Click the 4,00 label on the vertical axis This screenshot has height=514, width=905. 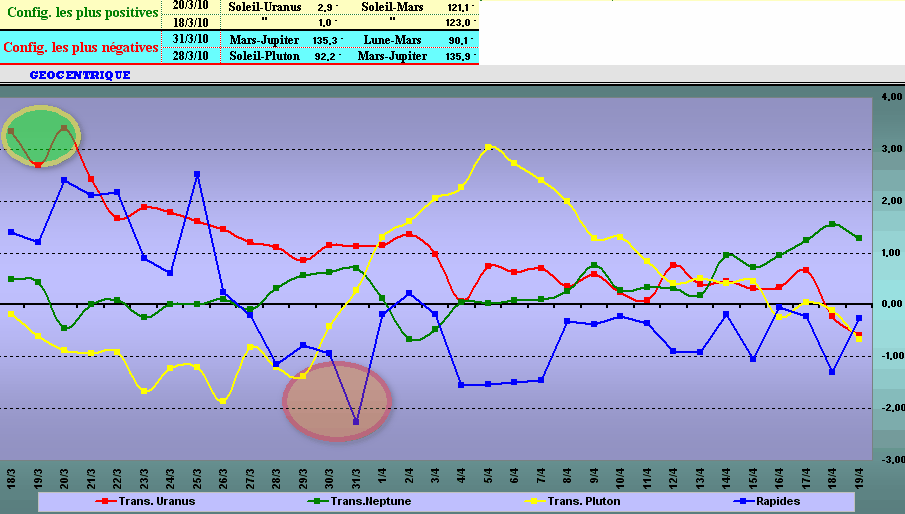click(891, 97)
